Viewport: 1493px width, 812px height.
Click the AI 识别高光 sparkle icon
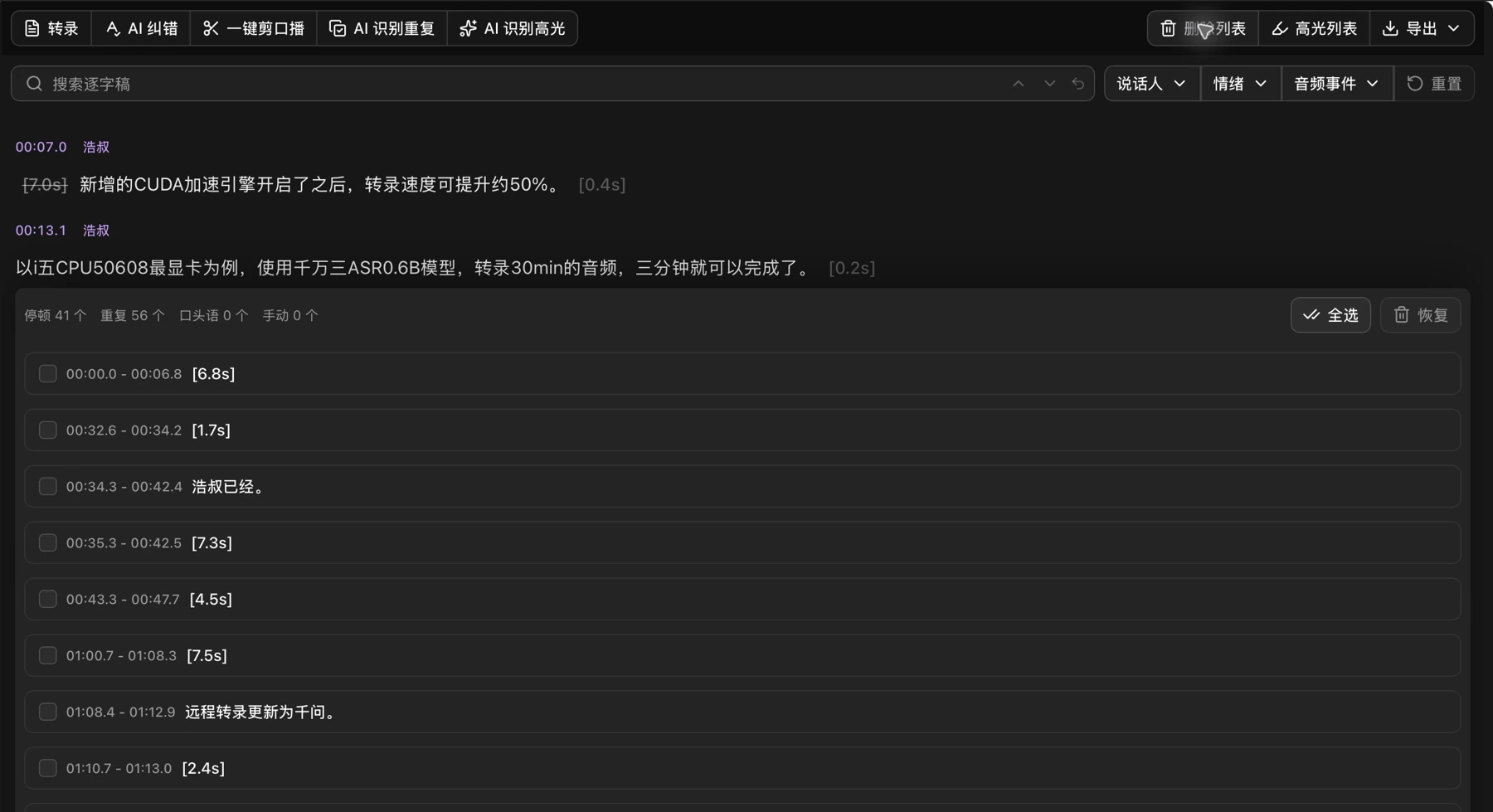pyautogui.click(x=469, y=28)
